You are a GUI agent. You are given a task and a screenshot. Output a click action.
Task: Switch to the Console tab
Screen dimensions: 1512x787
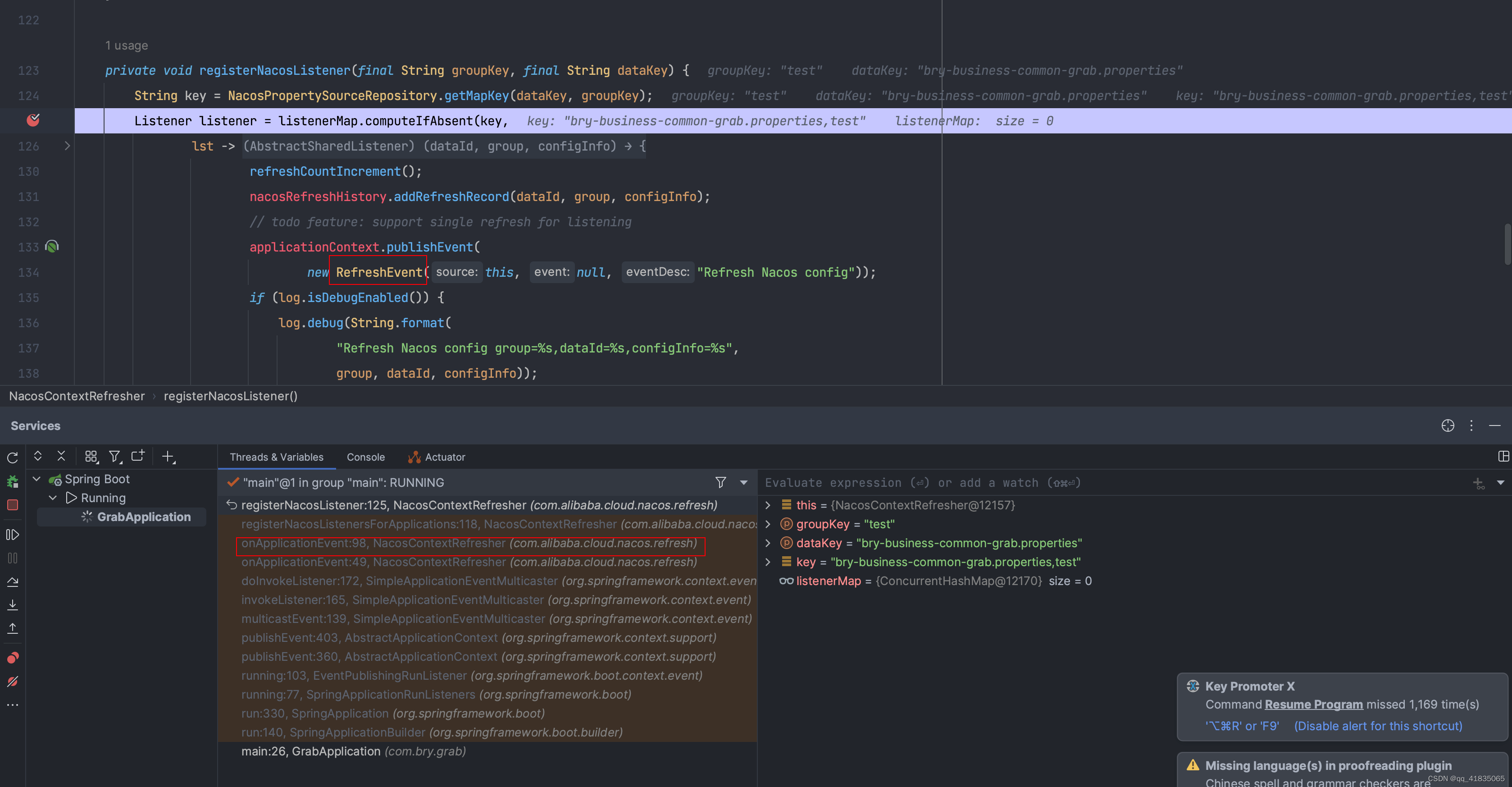366,457
